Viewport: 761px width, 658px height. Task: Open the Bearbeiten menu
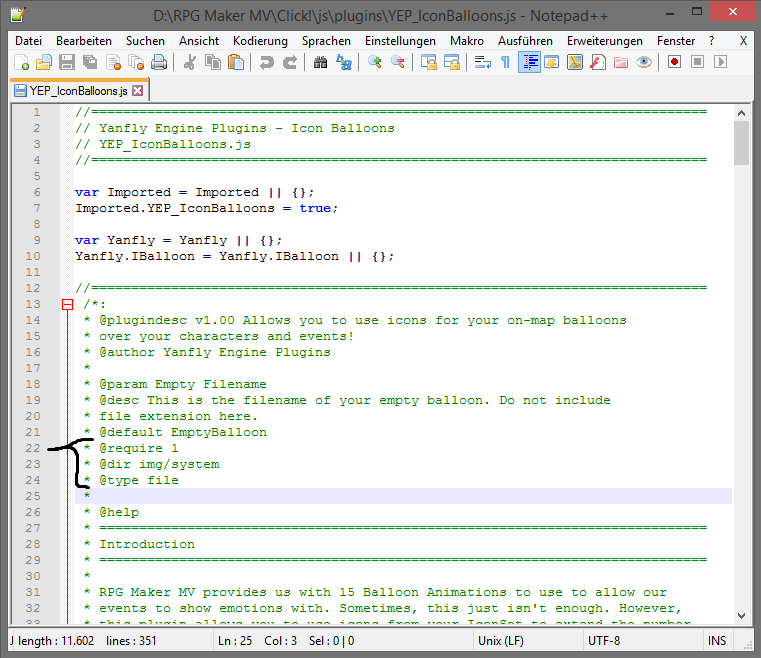83,41
